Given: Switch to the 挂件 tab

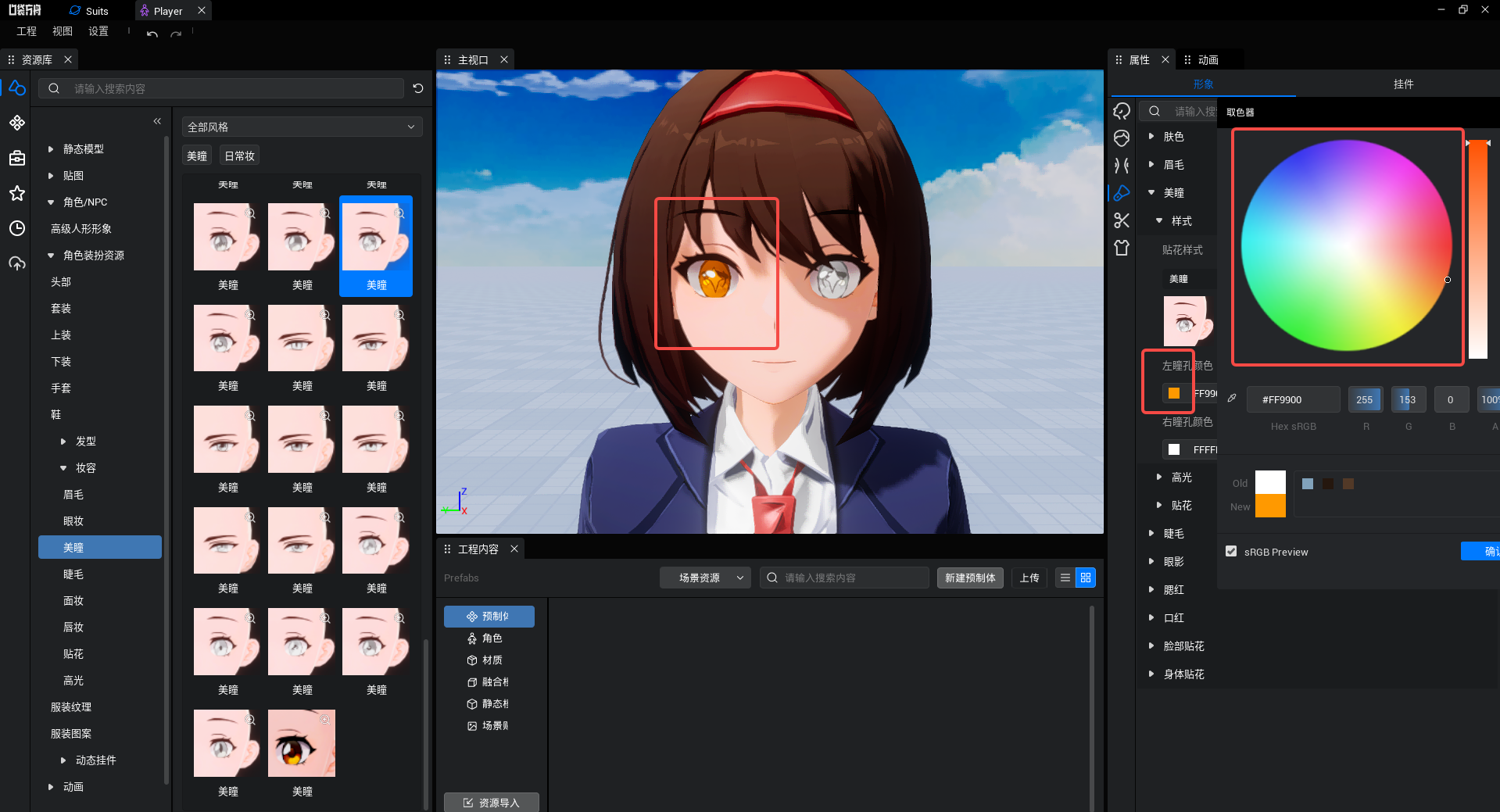Looking at the screenshot, I should [x=1403, y=84].
